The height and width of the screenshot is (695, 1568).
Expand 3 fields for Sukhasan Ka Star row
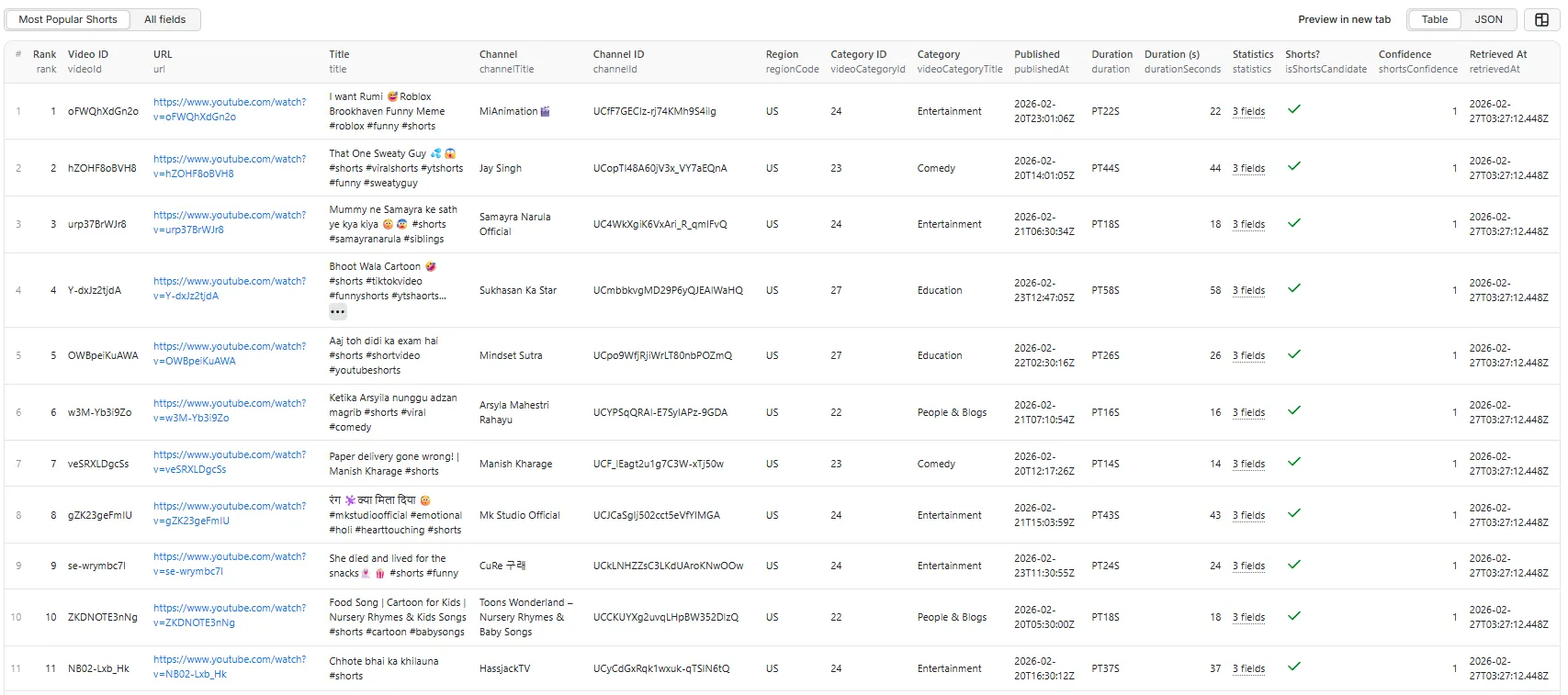[x=1248, y=290]
